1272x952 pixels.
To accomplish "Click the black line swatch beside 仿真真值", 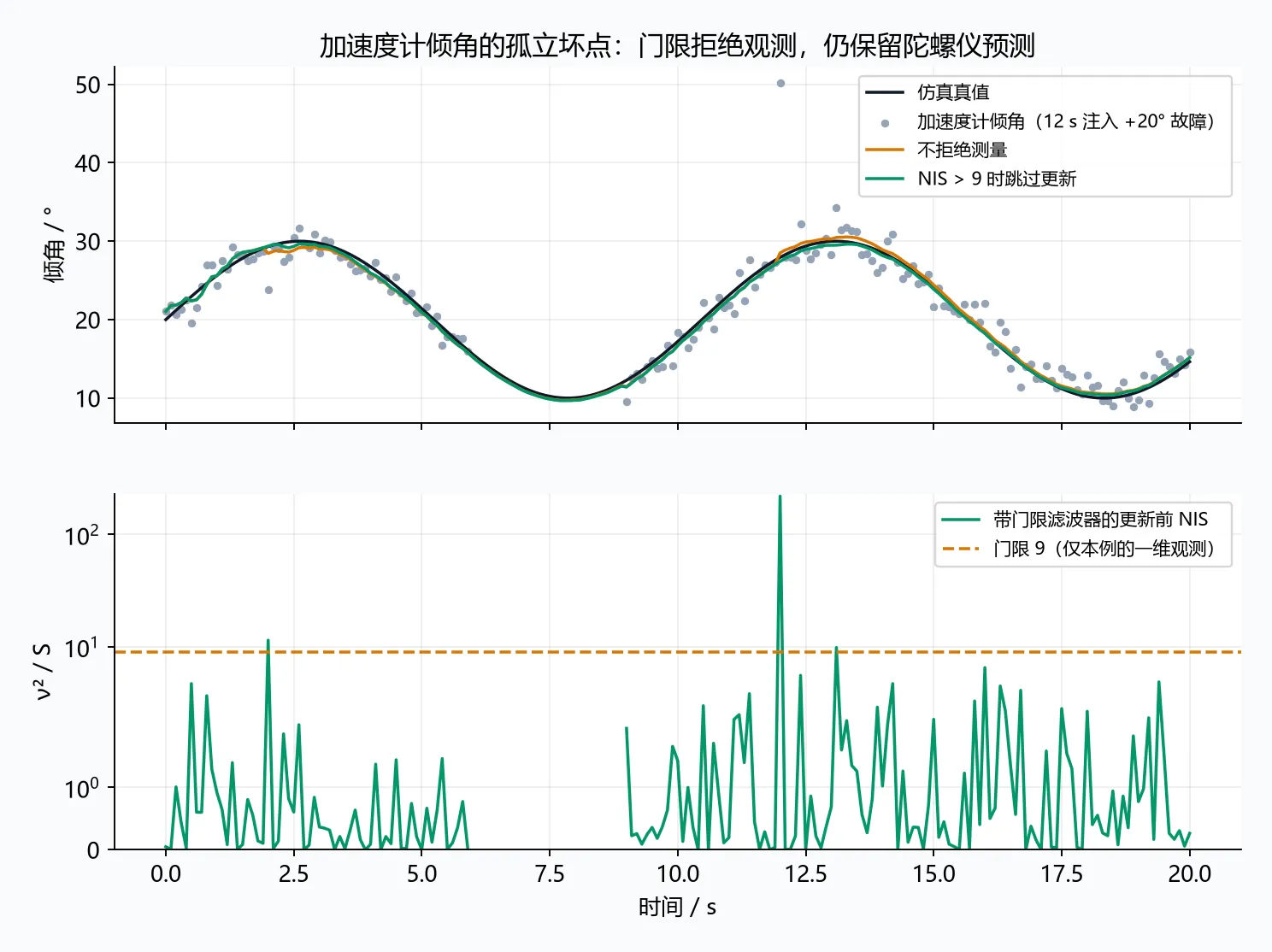I will point(885,92).
